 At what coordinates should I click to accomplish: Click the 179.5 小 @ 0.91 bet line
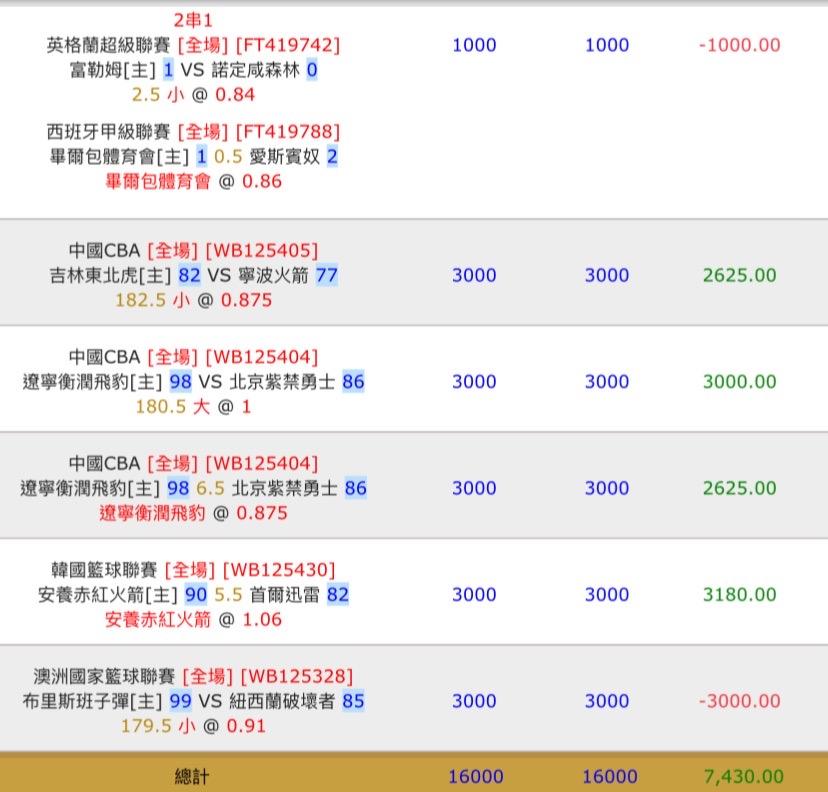pyautogui.click(x=193, y=726)
